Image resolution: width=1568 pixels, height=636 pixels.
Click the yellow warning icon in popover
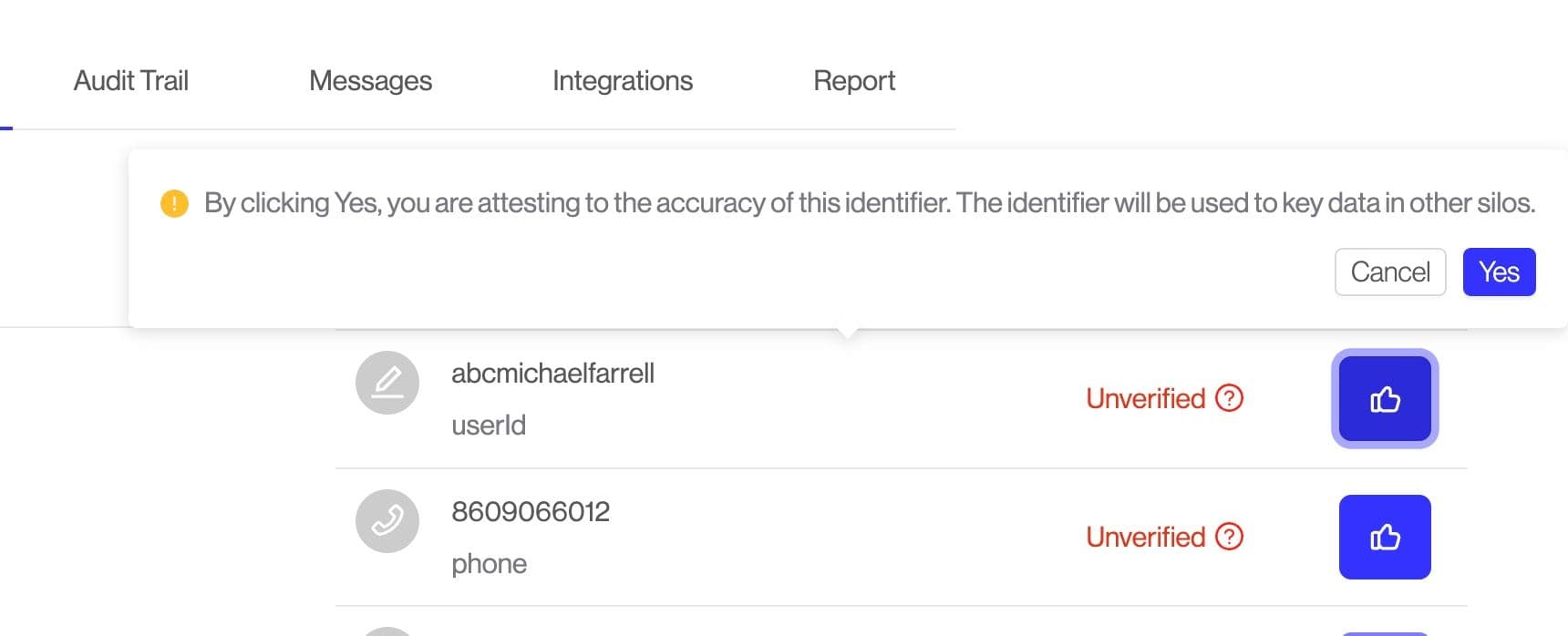pos(174,203)
